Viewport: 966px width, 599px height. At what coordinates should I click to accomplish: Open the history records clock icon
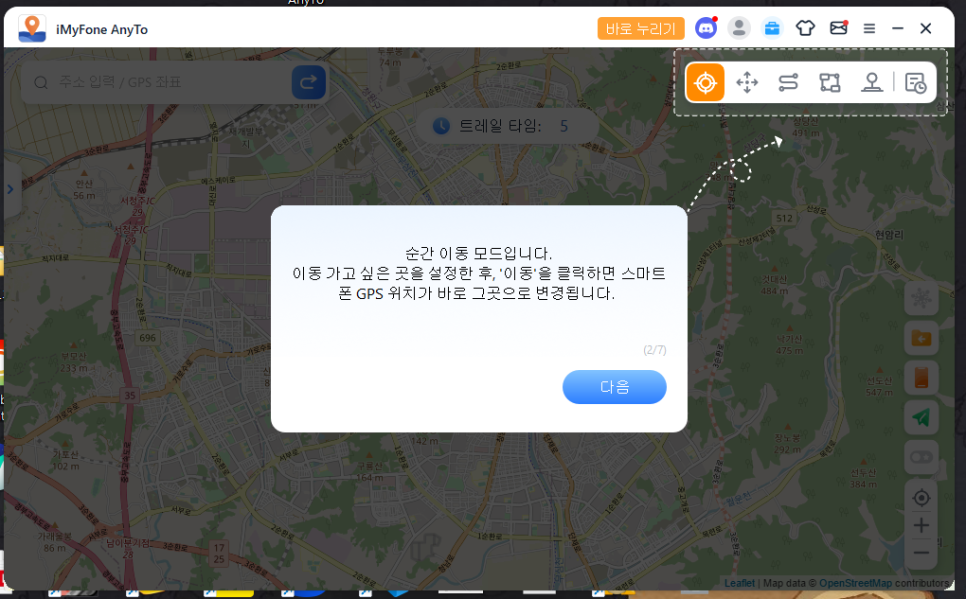coord(915,83)
